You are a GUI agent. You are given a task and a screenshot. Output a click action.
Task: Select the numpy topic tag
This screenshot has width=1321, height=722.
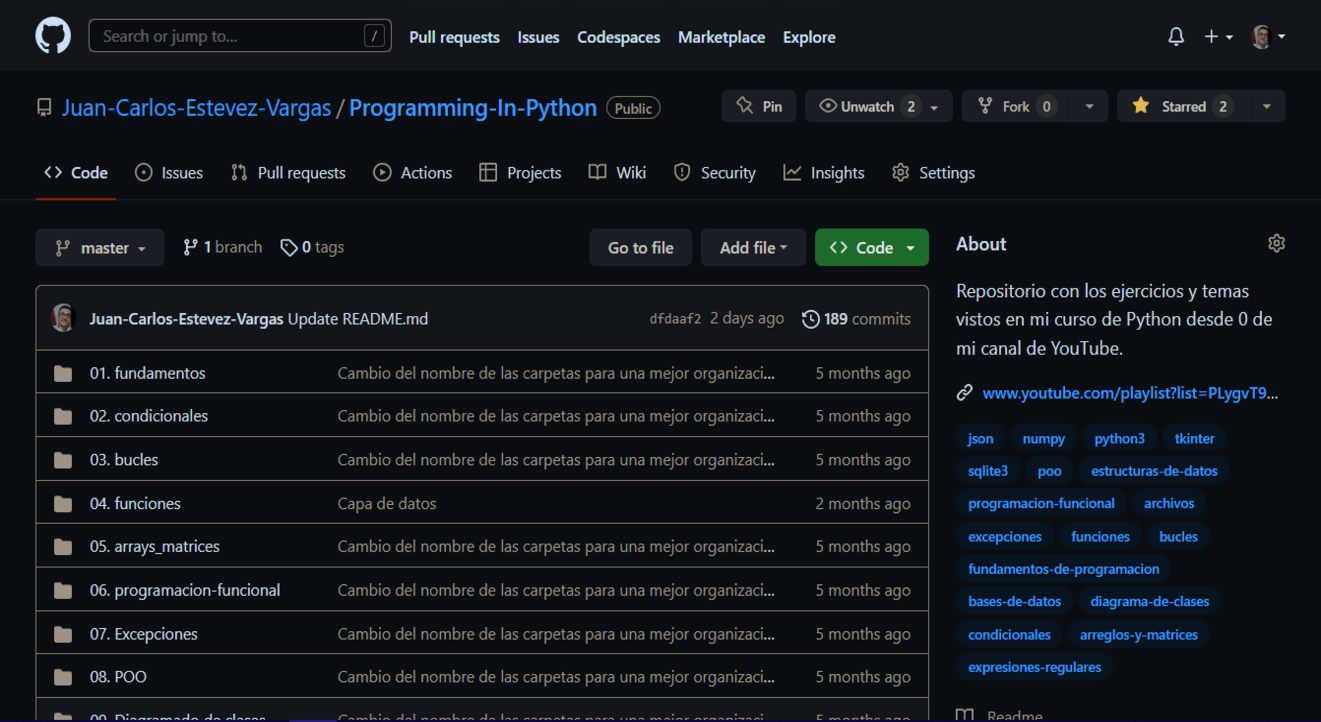pos(1044,438)
